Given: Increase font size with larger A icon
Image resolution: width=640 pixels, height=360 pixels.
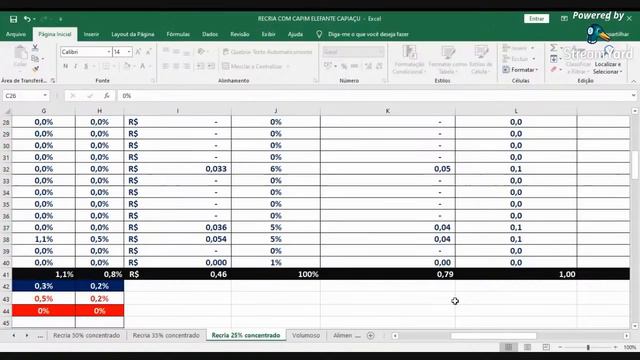Looking at the screenshot, I should [x=138, y=52].
